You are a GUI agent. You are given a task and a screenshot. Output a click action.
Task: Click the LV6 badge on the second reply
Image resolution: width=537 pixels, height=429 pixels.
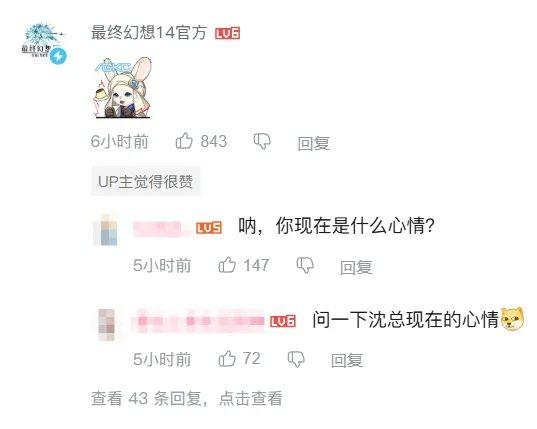click(x=283, y=321)
